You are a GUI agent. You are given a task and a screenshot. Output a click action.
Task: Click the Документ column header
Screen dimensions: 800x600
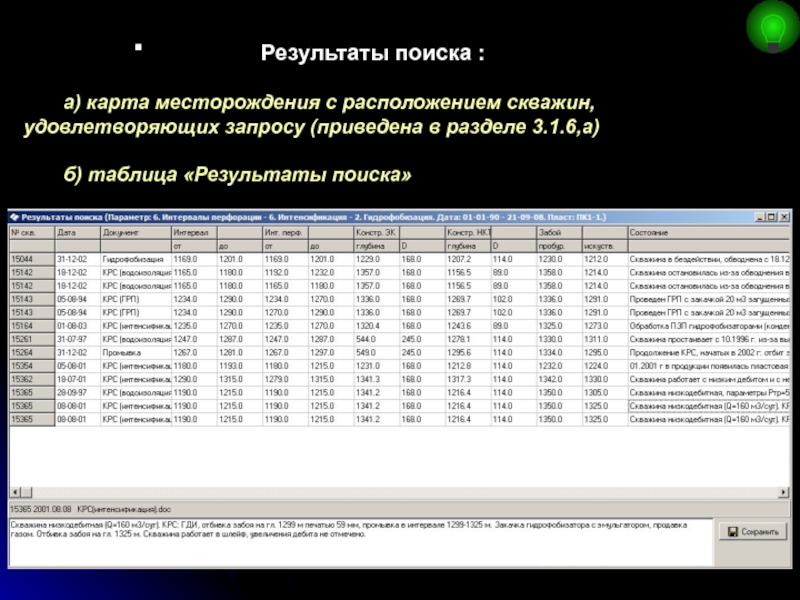135,231
